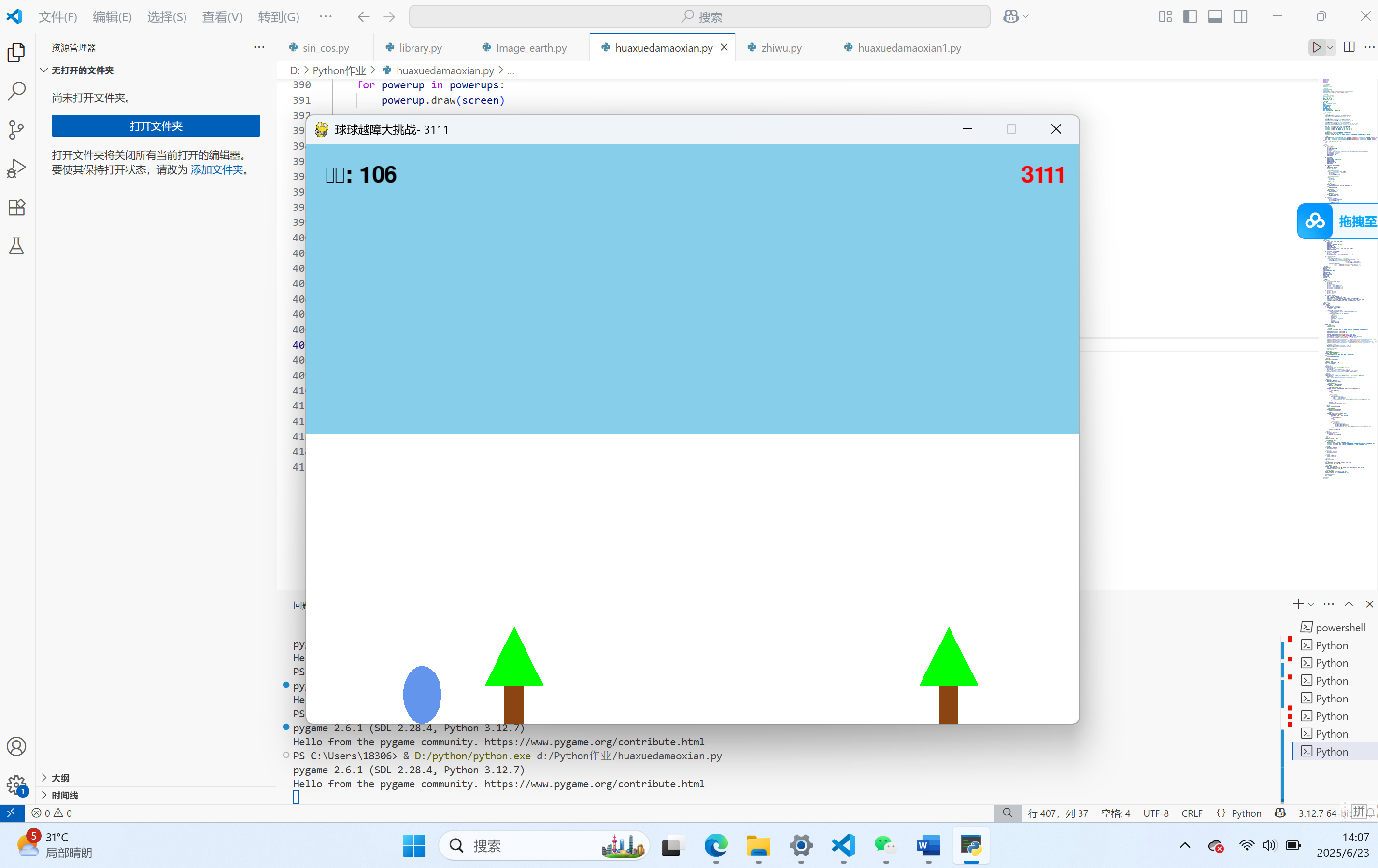Toggle the bottom panel visibility
Image resolution: width=1378 pixels, height=868 pixels.
[1215, 16]
